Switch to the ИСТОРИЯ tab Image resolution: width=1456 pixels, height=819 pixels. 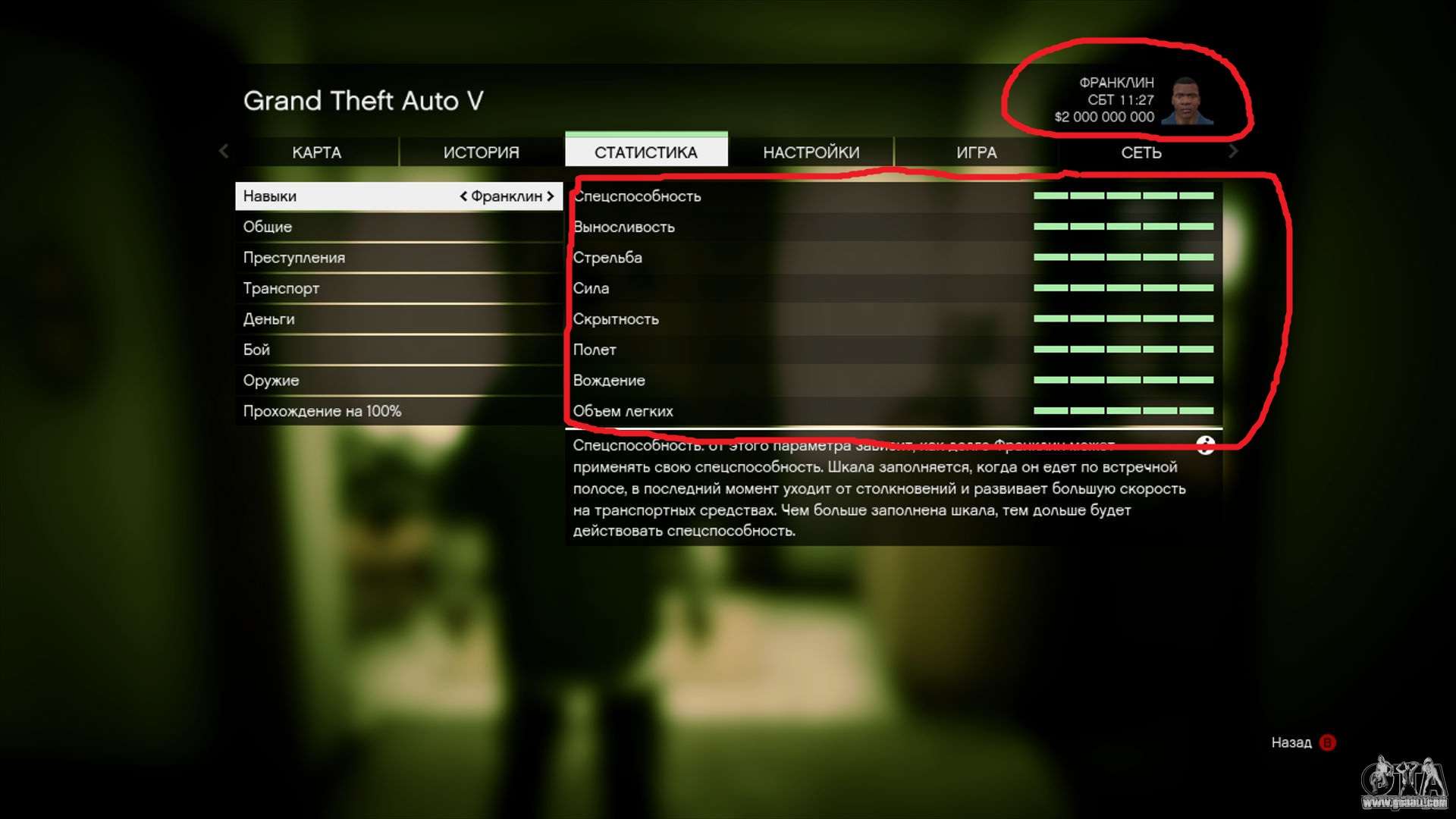coord(480,152)
